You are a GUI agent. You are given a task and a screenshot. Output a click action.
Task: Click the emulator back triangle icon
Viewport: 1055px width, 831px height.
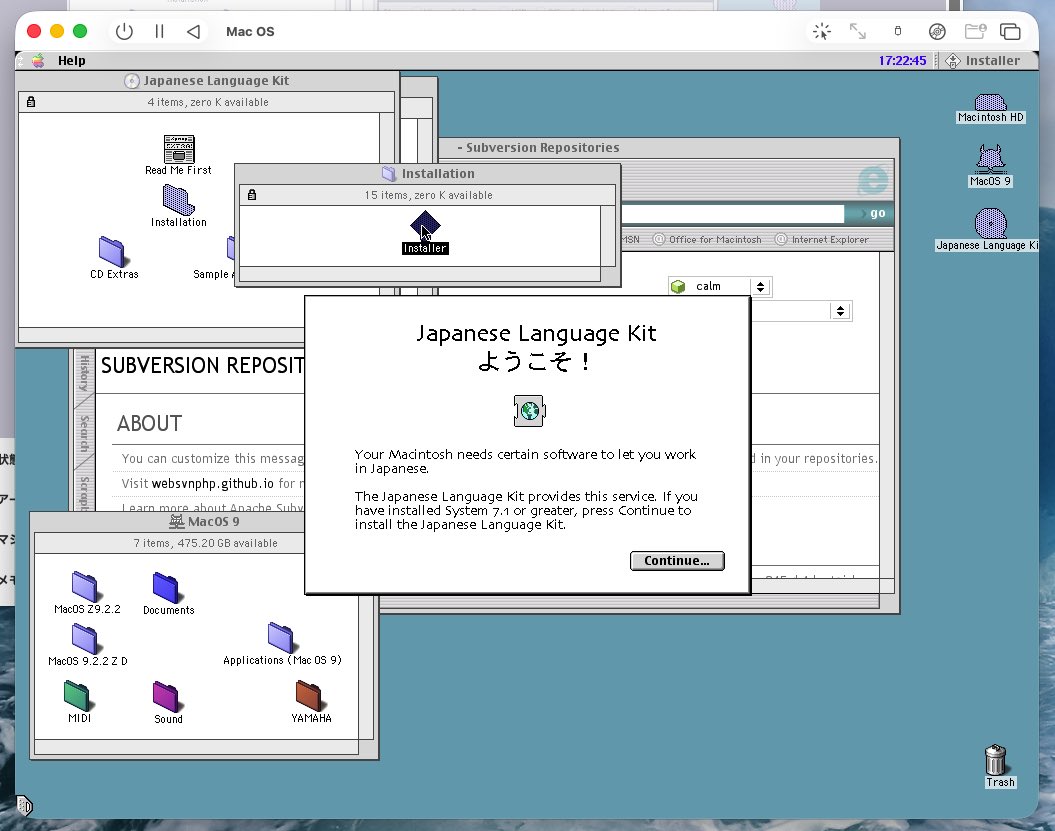pos(194,32)
